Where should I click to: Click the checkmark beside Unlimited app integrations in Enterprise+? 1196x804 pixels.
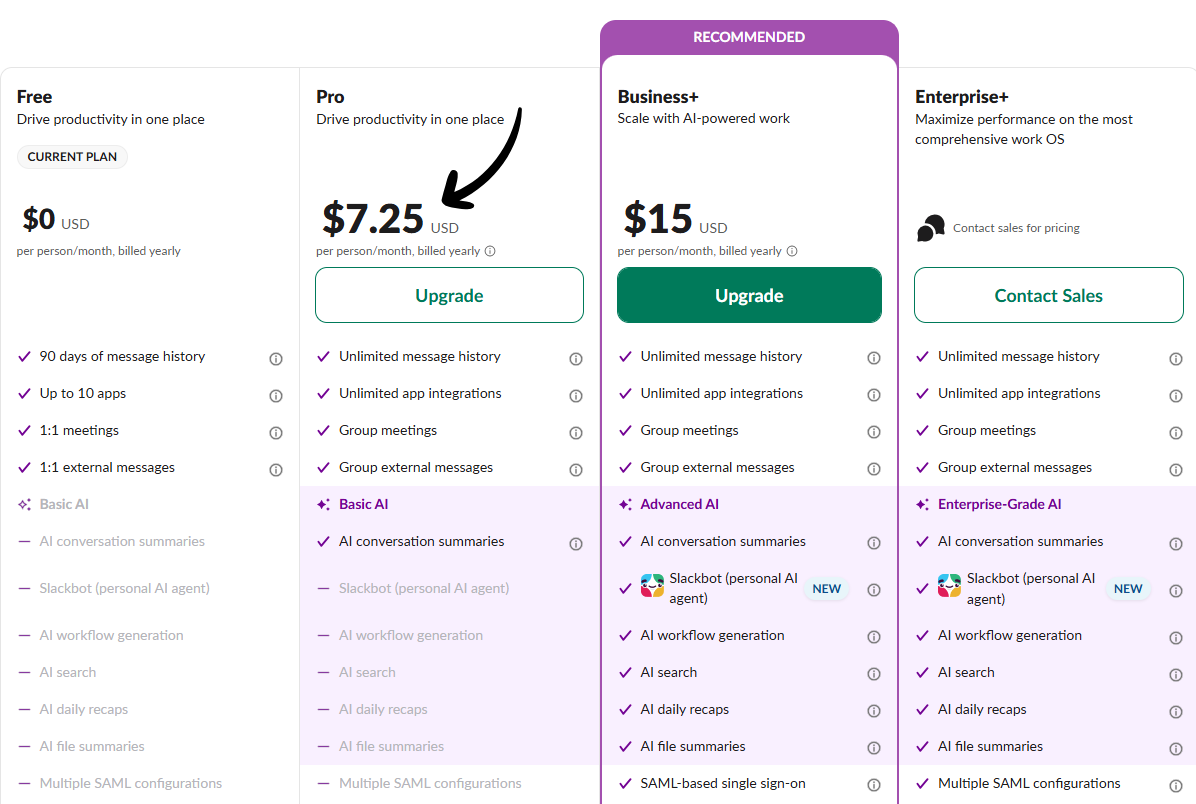(x=922, y=394)
